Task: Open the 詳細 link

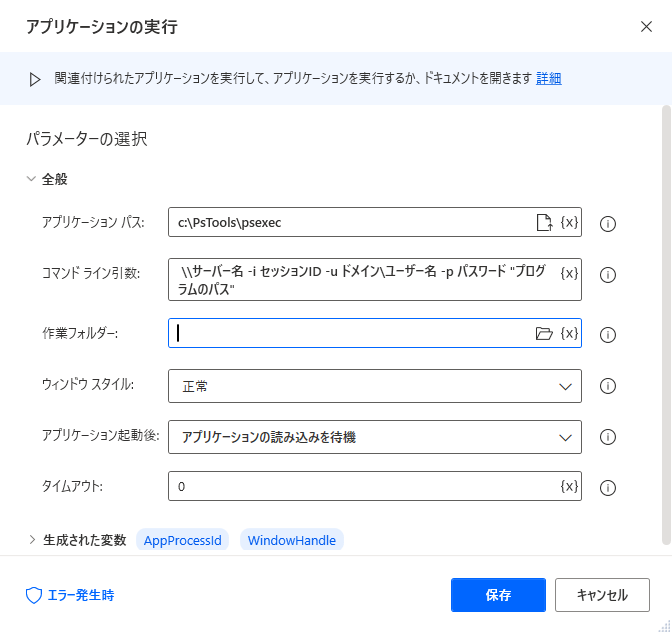Action: point(549,78)
